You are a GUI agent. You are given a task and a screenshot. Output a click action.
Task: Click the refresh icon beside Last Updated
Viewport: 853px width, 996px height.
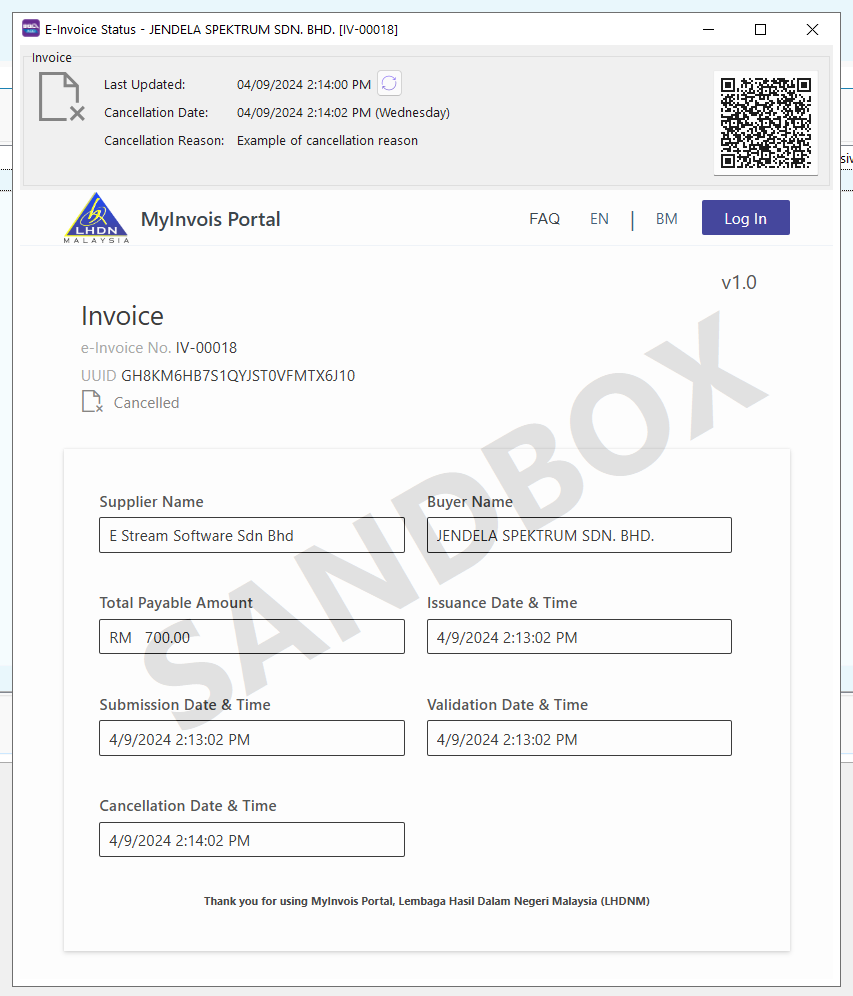[x=389, y=84]
